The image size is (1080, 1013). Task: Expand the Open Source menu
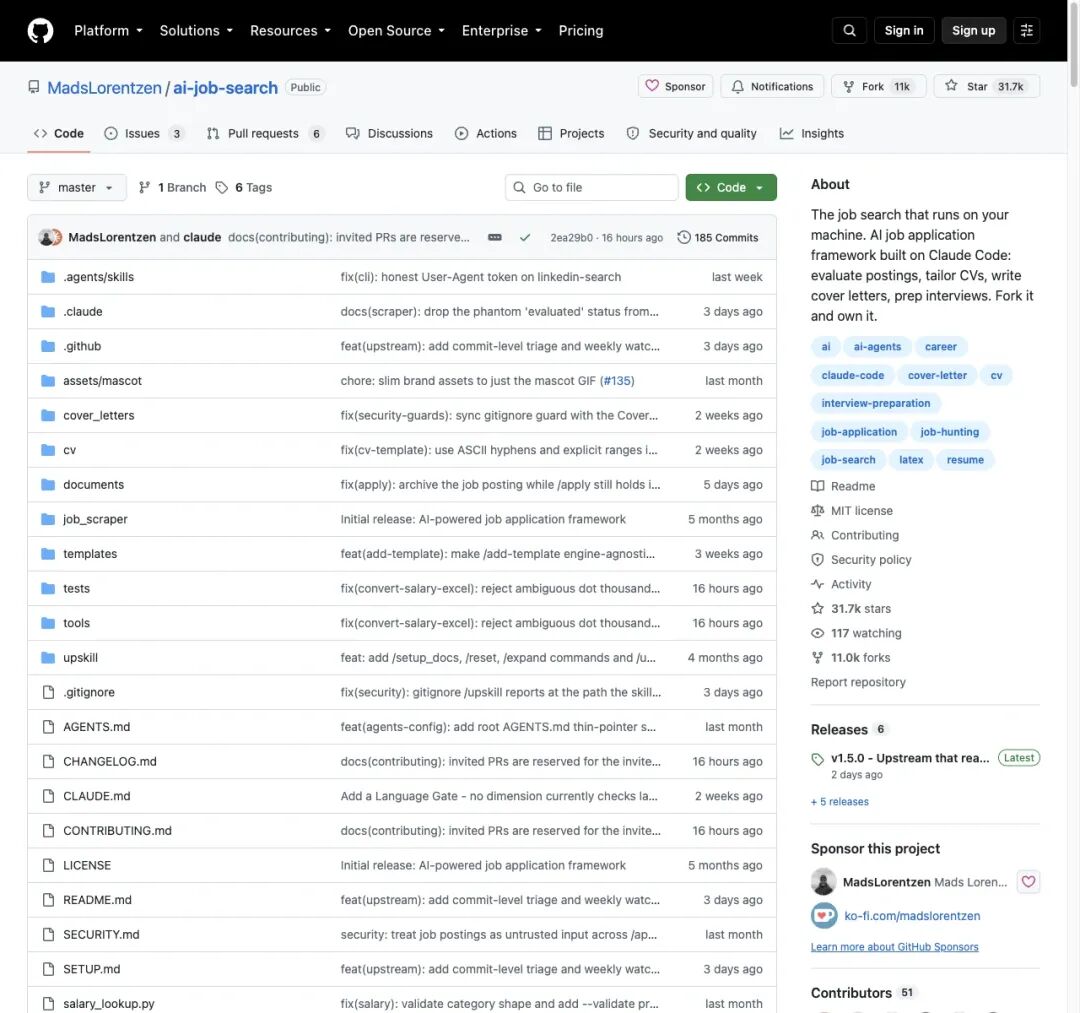click(x=396, y=30)
